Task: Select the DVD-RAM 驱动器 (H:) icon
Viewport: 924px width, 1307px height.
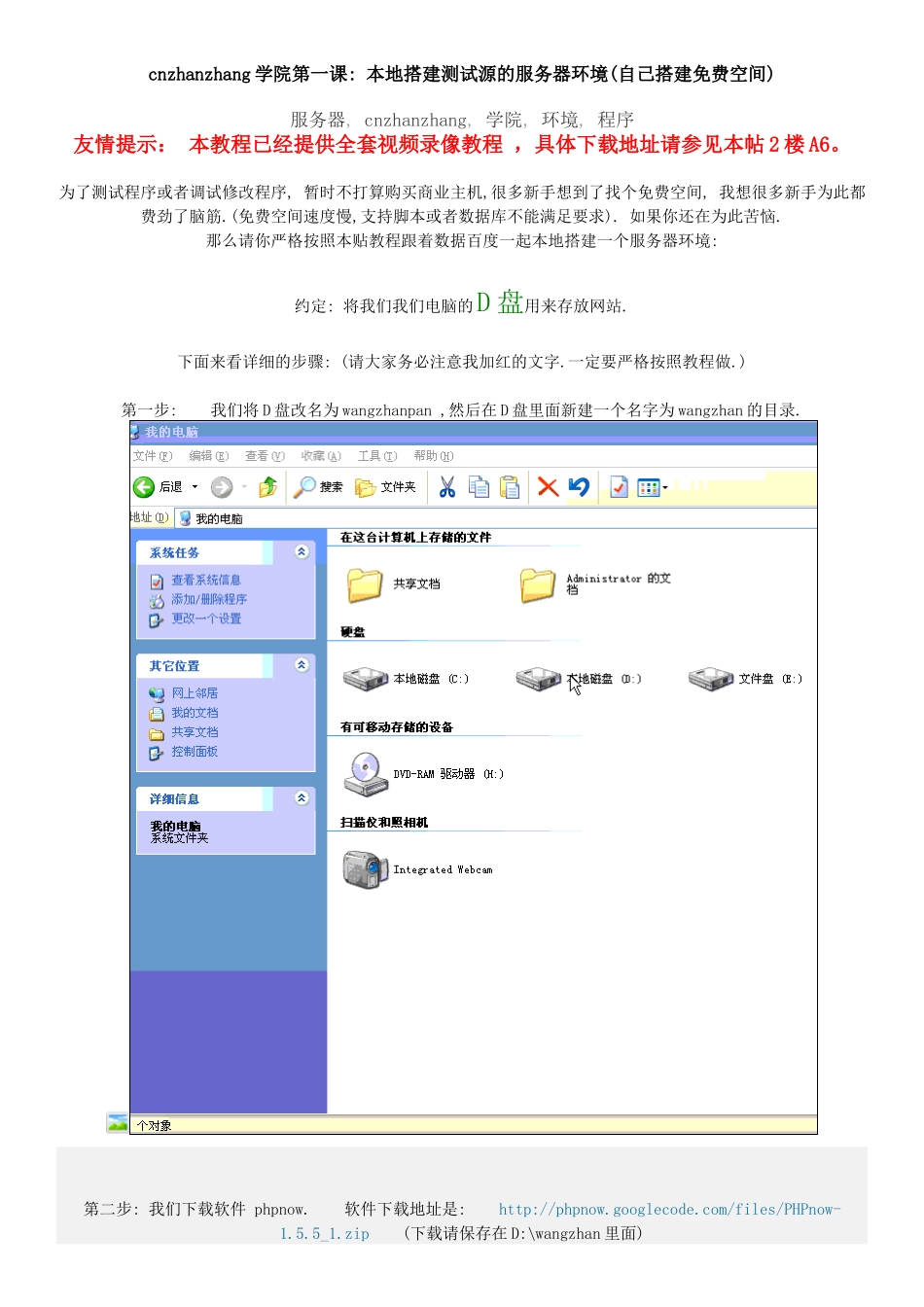Action: point(365,774)
